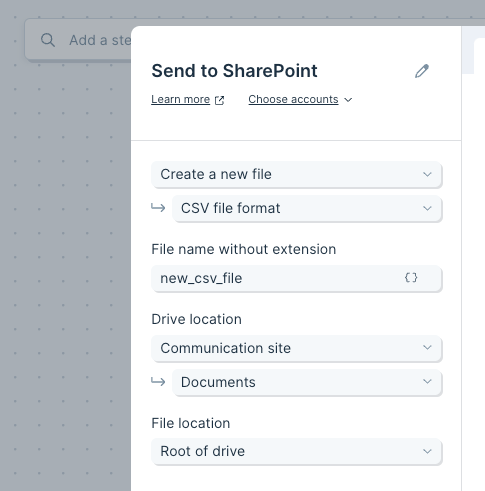The width and height of the screenshot is (485, 491).
Task: Click the external link icon next to Learn more
Action: point(219,100)
